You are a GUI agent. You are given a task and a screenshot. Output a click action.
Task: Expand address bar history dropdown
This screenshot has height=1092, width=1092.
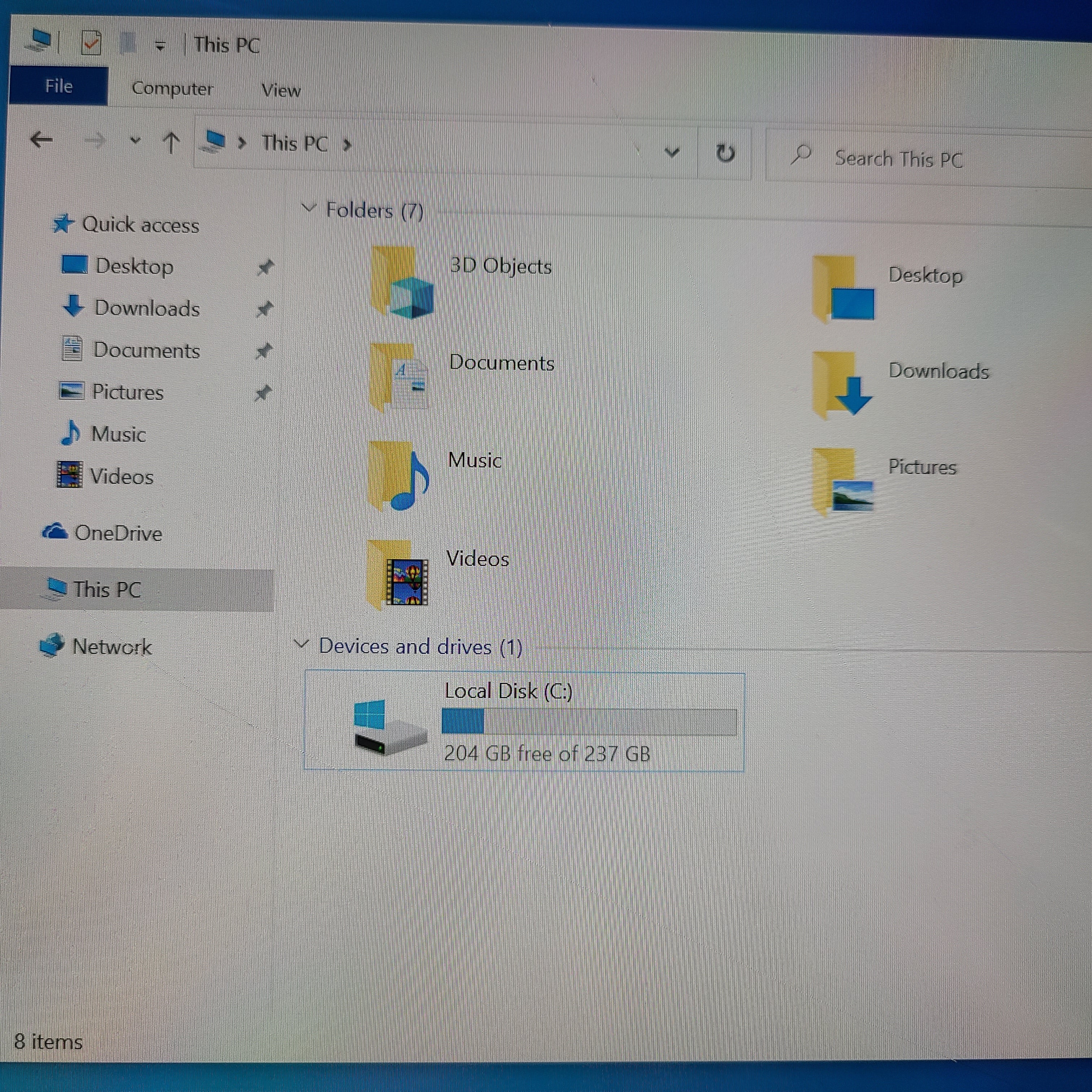pos(671,152)
